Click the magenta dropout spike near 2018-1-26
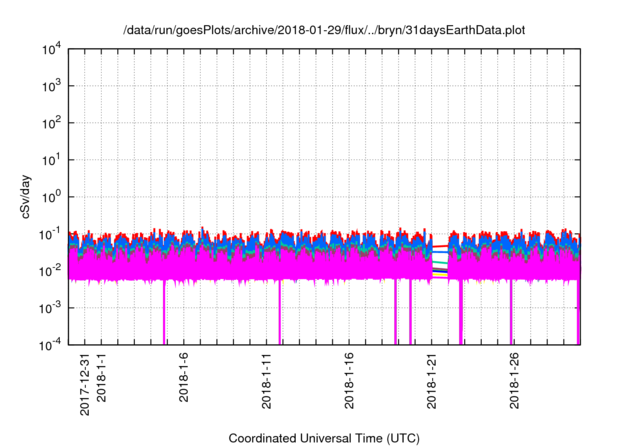Screen dimensions: 640x448 [x=511, y=312]
